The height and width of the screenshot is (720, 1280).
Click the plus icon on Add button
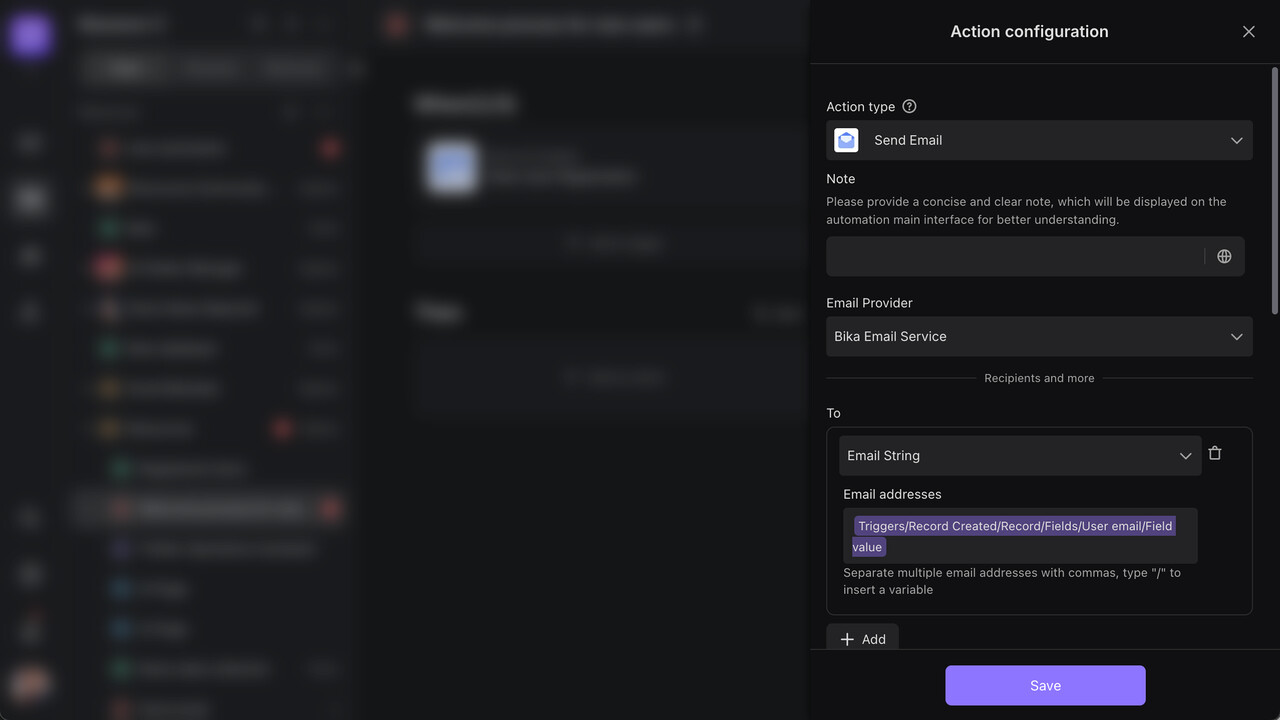tap(847, 640)
